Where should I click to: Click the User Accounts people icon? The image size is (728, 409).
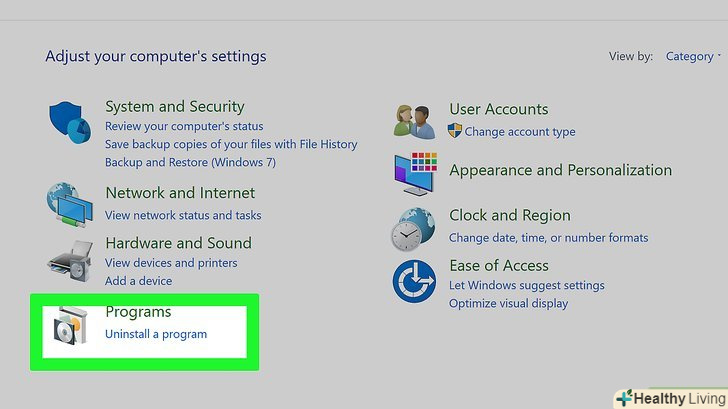[415, 121]
